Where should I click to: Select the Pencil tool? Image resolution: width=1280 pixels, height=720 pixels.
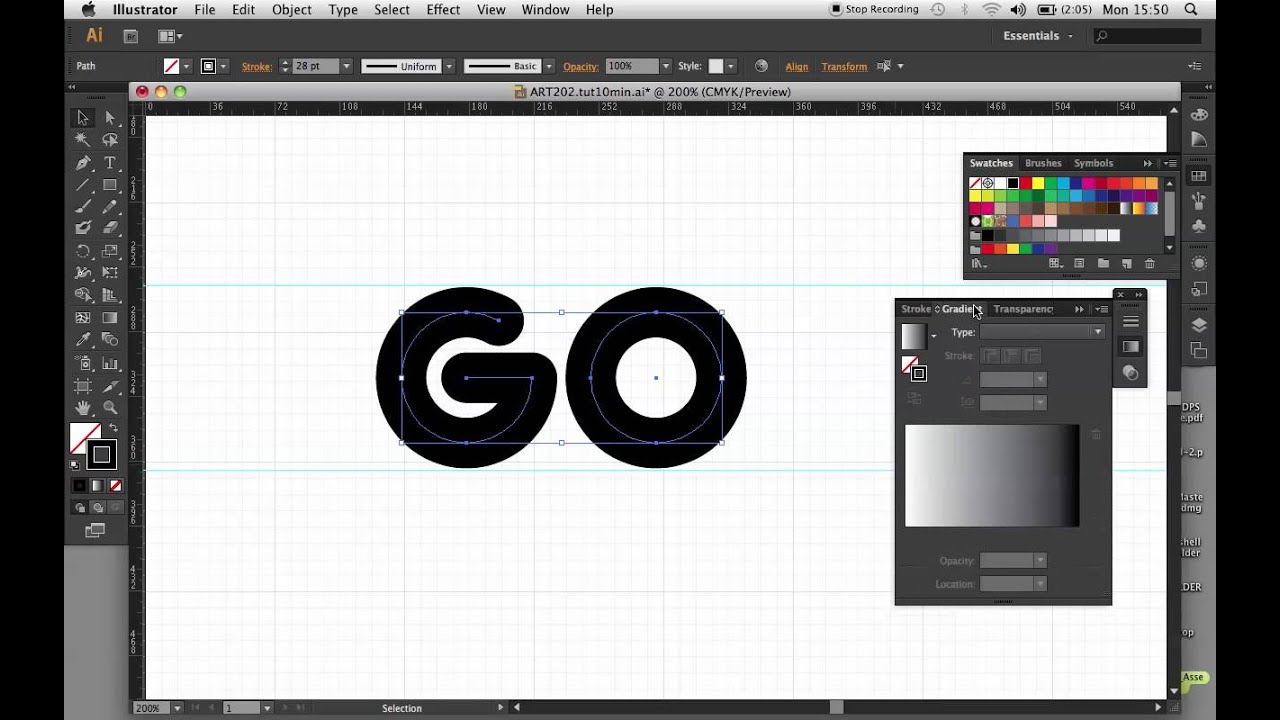(x=110, y=207)
